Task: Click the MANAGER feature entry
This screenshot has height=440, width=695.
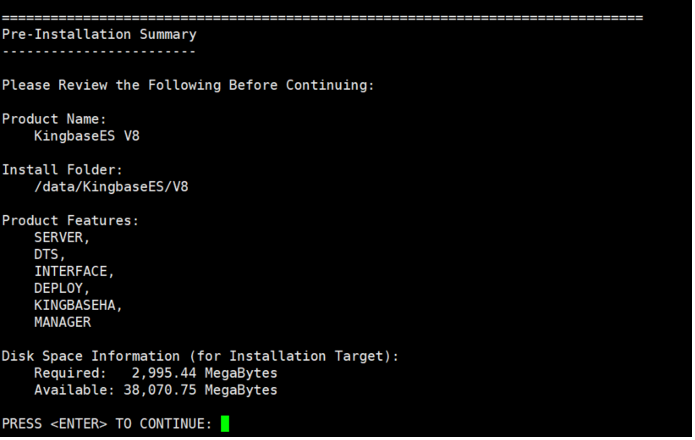Action: (x=62, y=322)
